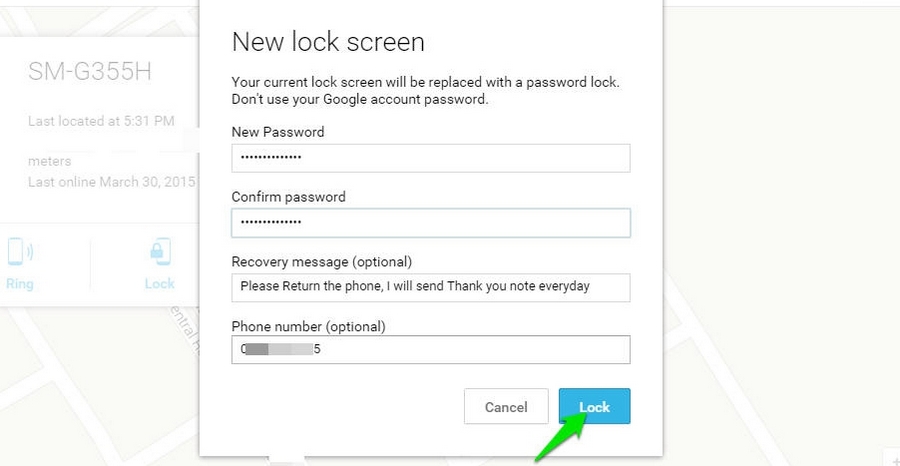Click the 'Confirm password' field label
Viewport: 900px width, 466px height.
(x=289, y=197)
